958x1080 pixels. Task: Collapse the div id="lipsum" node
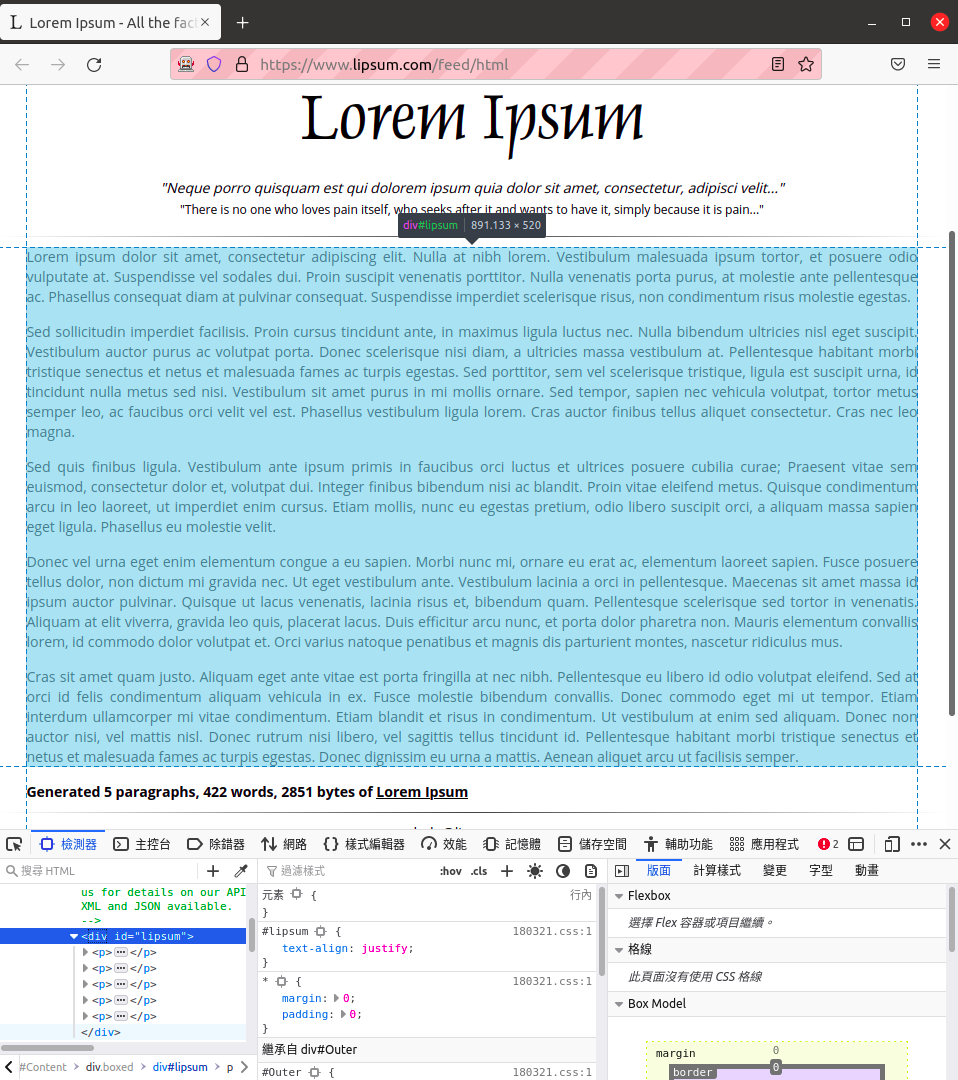[74, 937]
